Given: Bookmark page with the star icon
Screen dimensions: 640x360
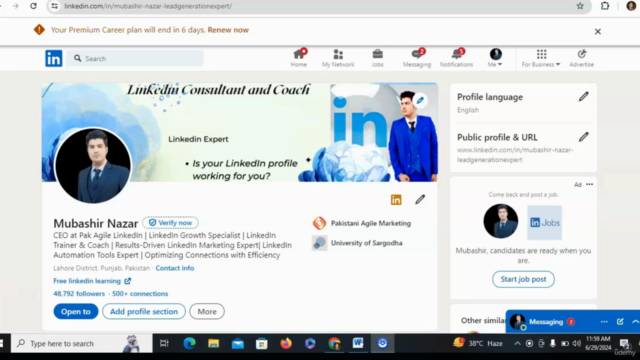Looking at the screenshot, I should (580, 6).
